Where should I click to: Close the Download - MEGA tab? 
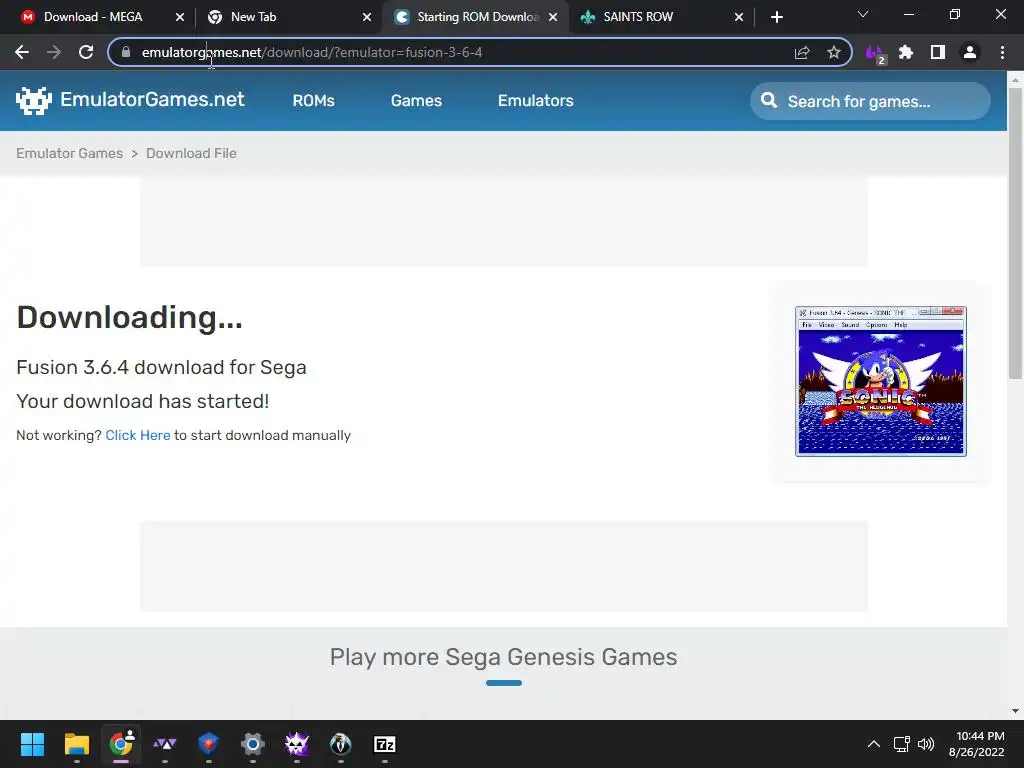pyautogui.click(x=180, y=17)
